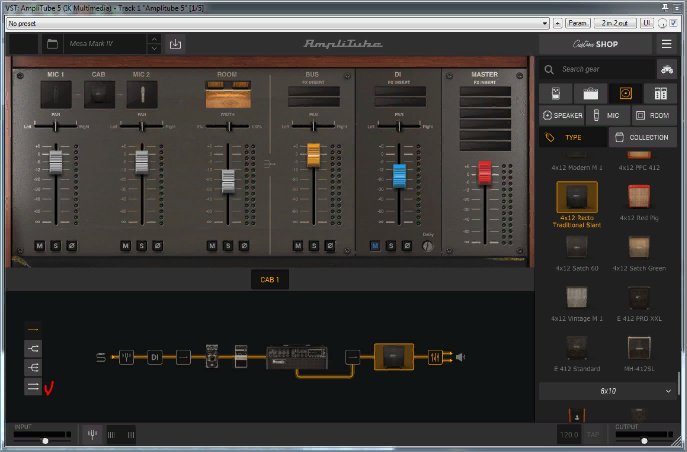Solo the DI channel
Viewport: 687px width, 452px height.
click(391, 246)
